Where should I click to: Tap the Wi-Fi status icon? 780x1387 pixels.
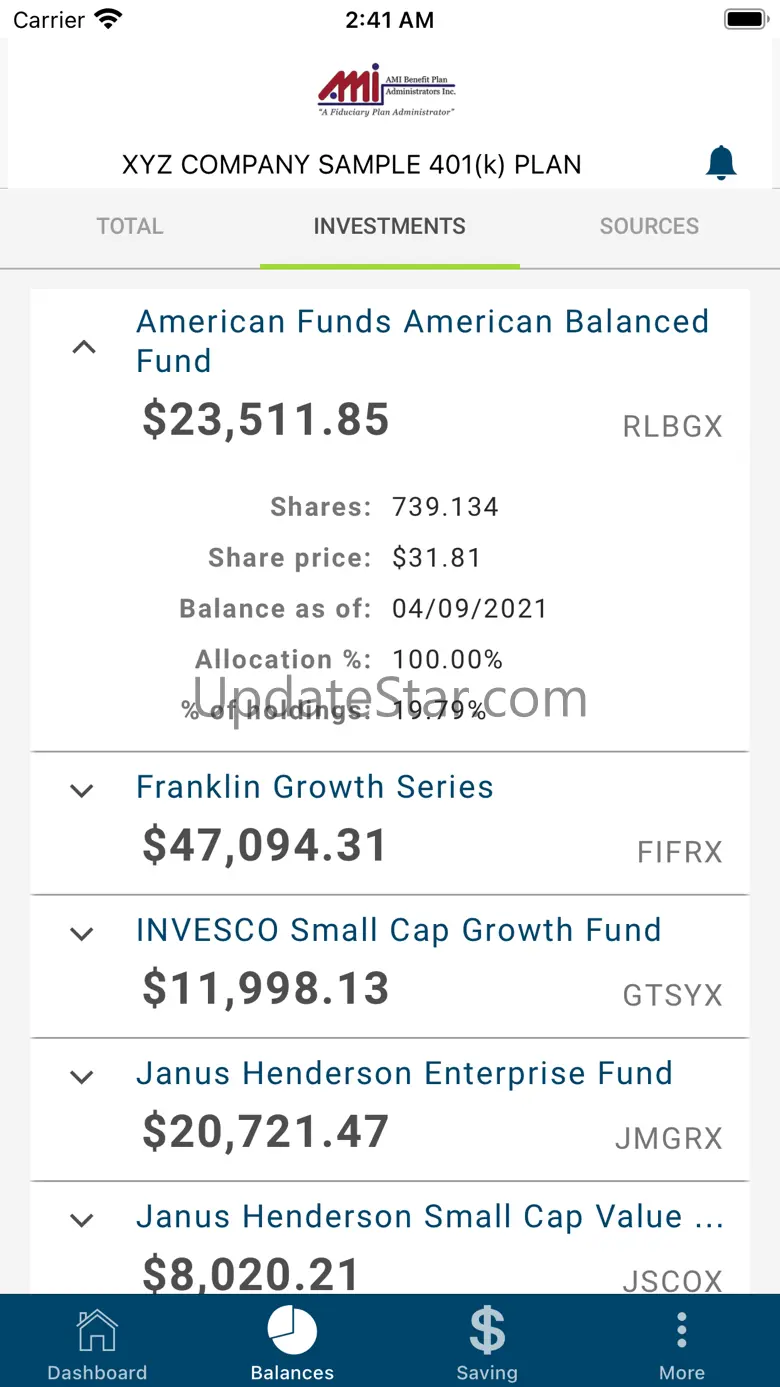point(108,19)
